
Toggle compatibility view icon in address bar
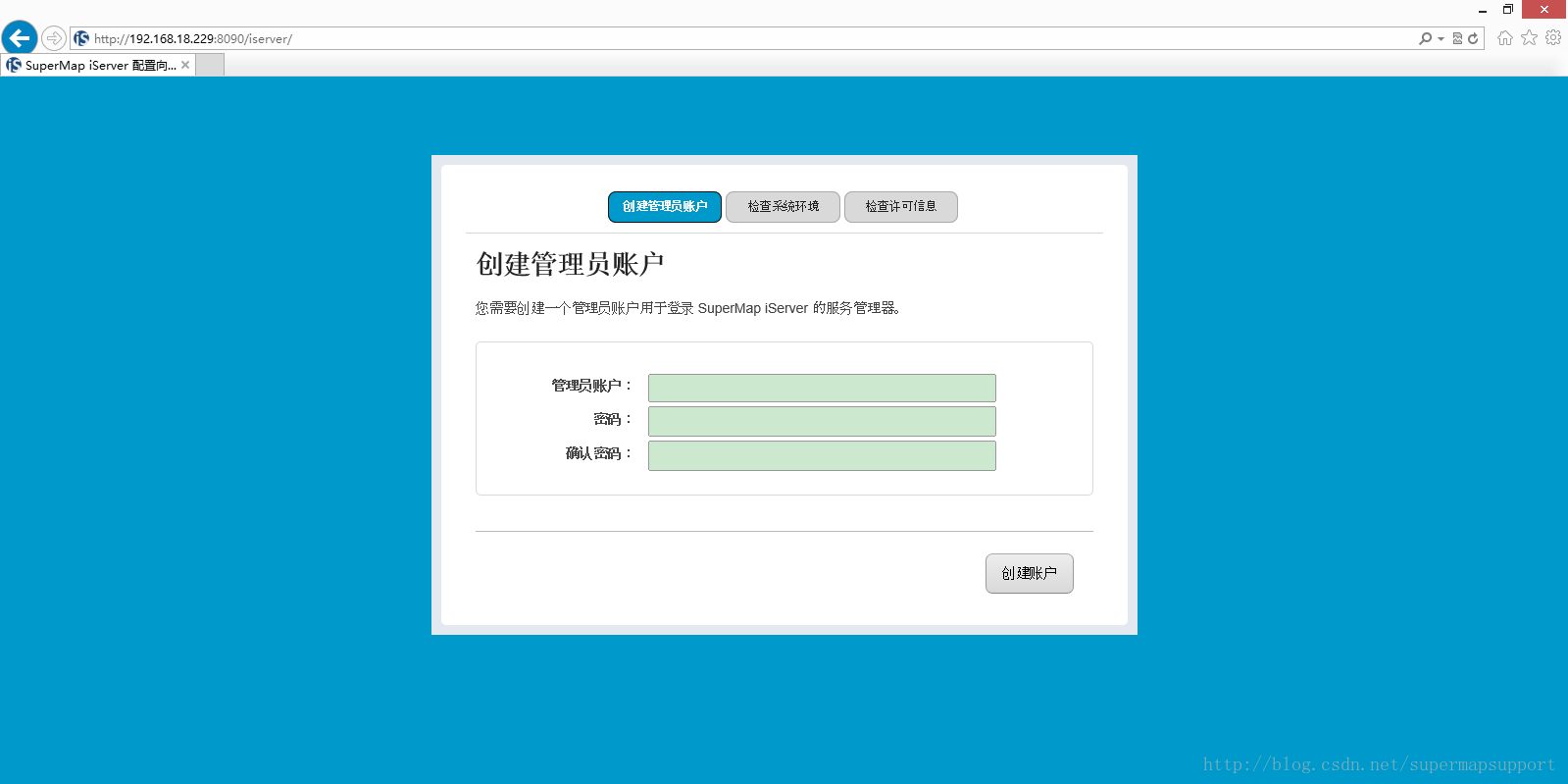pyautogui.click(x=1457, y=38)
